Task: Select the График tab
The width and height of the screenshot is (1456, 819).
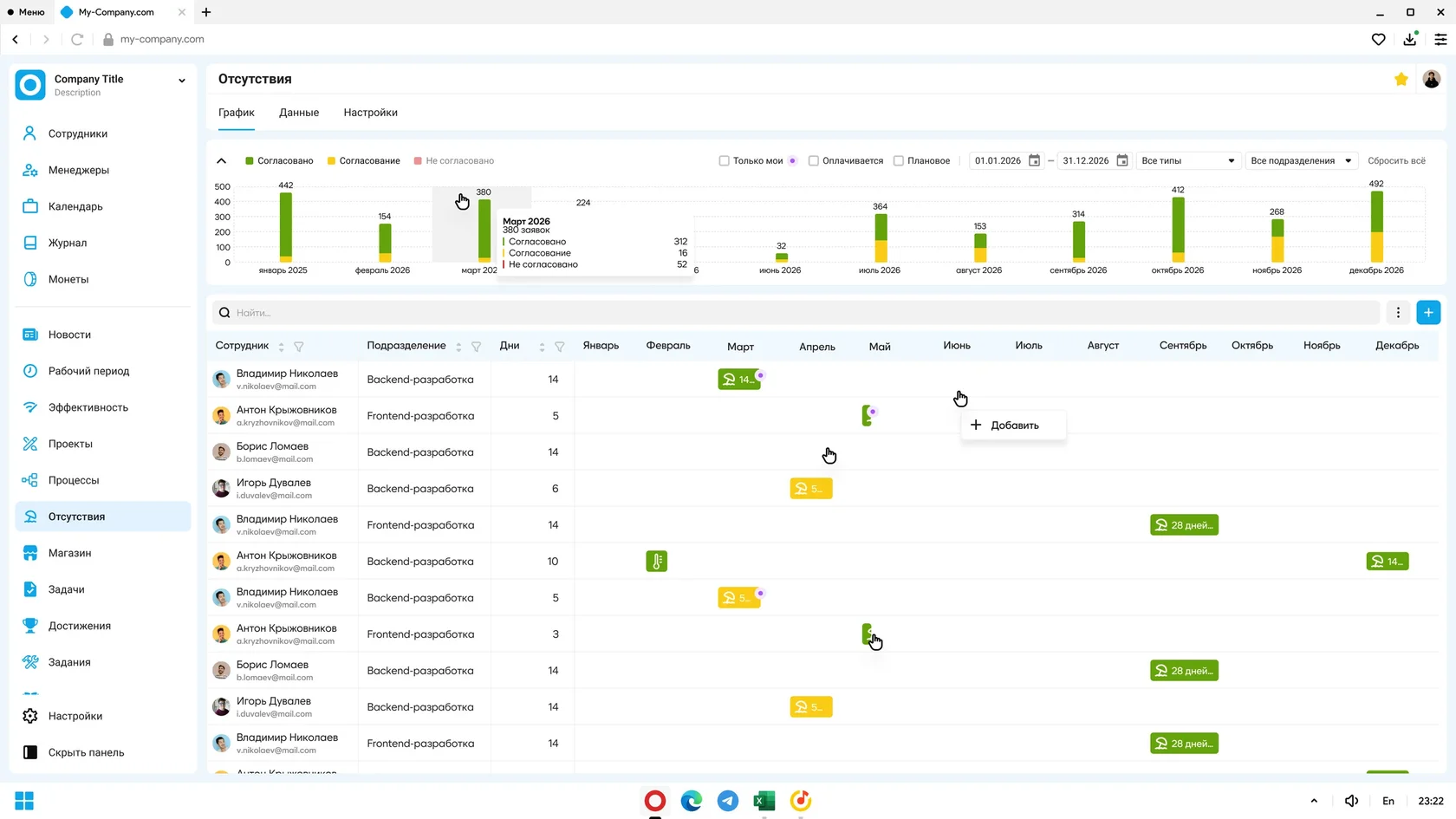Action: [237, 113]
